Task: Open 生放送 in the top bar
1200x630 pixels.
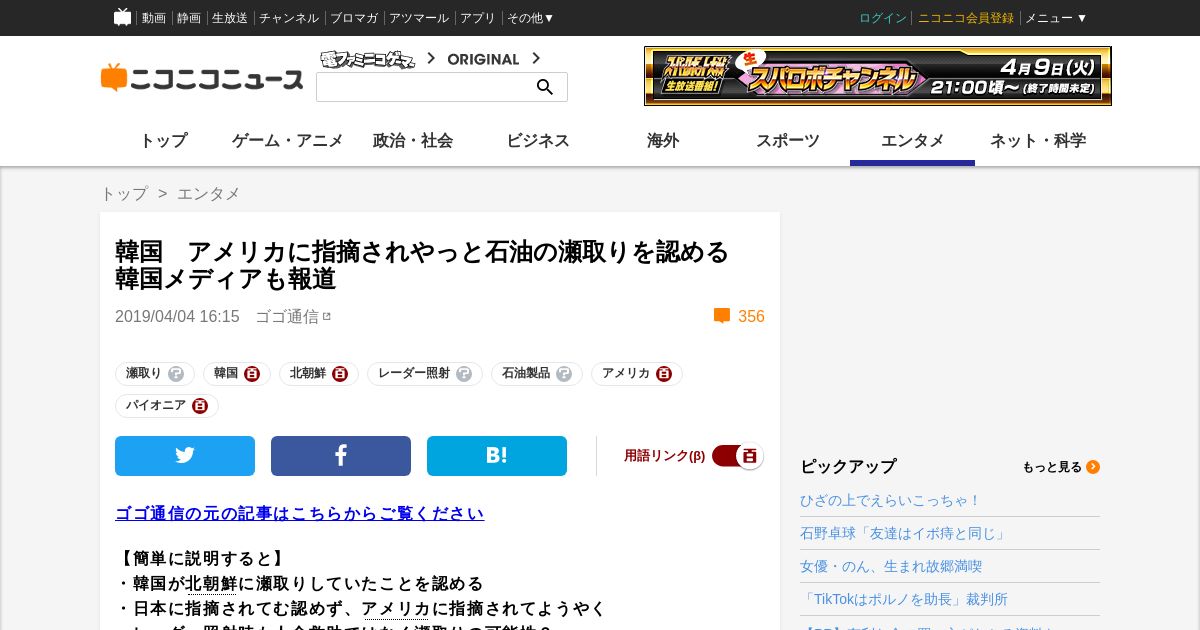Action: (230, 18)
